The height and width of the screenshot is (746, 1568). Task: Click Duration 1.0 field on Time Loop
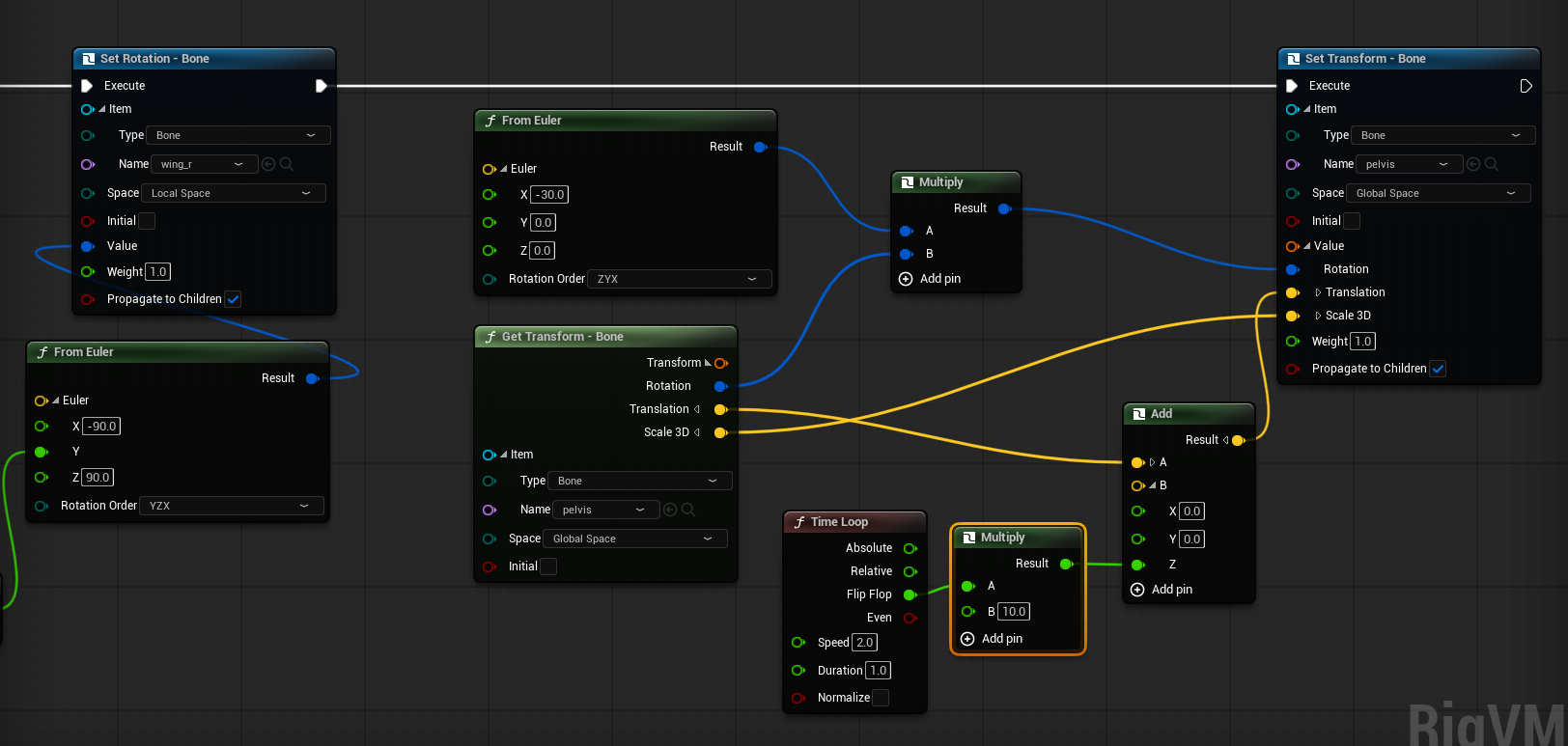pyautogui.click(x=878, y=671)
